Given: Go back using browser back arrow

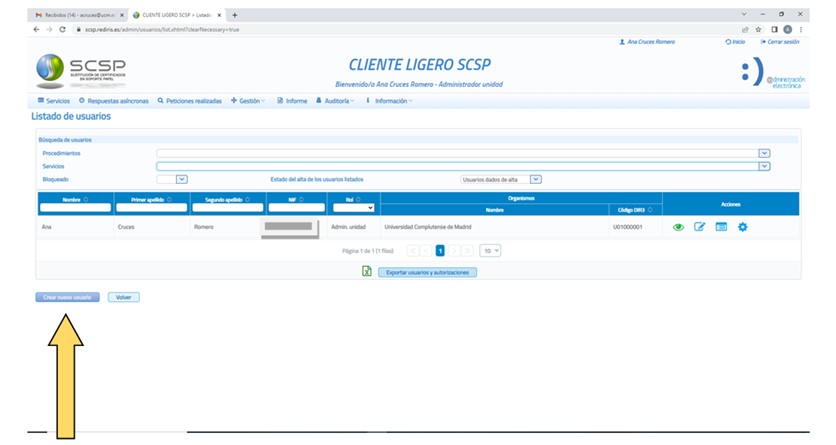Looking at the screenshot, I should click(36, 30).
